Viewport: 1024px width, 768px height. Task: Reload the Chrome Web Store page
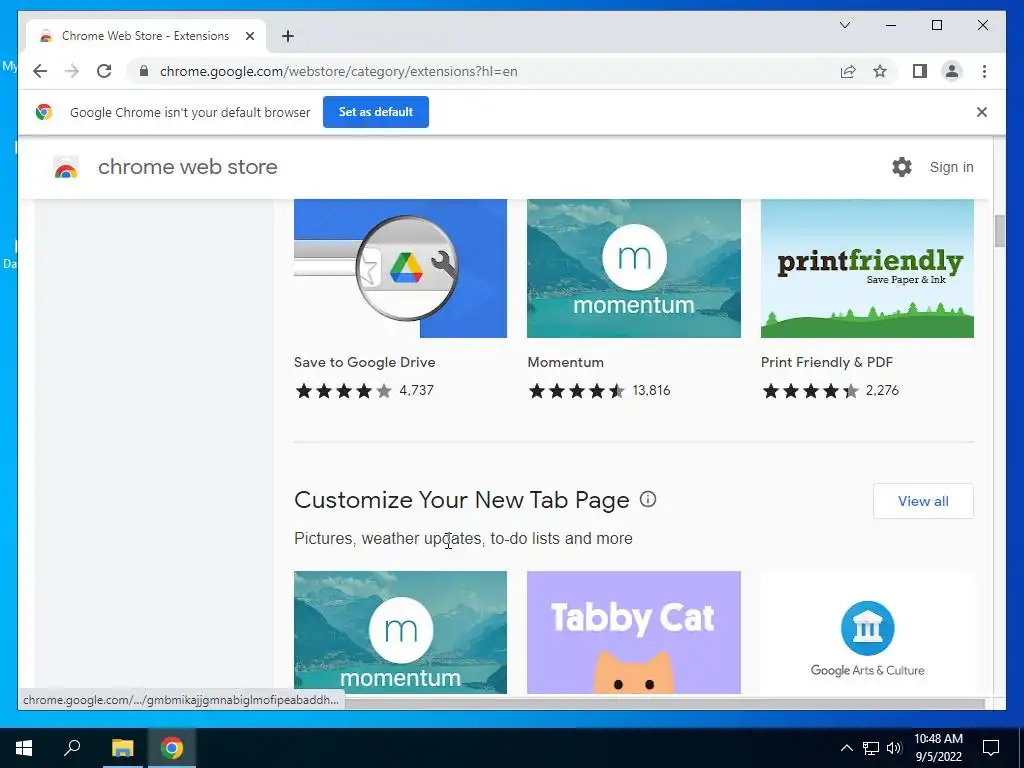tap(104, 71)
